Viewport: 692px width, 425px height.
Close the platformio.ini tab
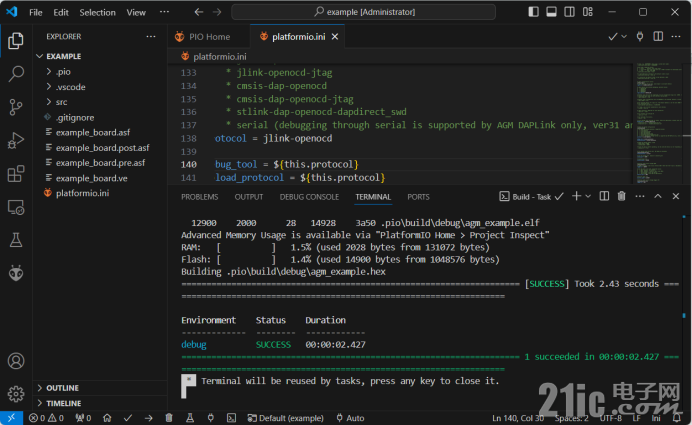coord(335,37)
